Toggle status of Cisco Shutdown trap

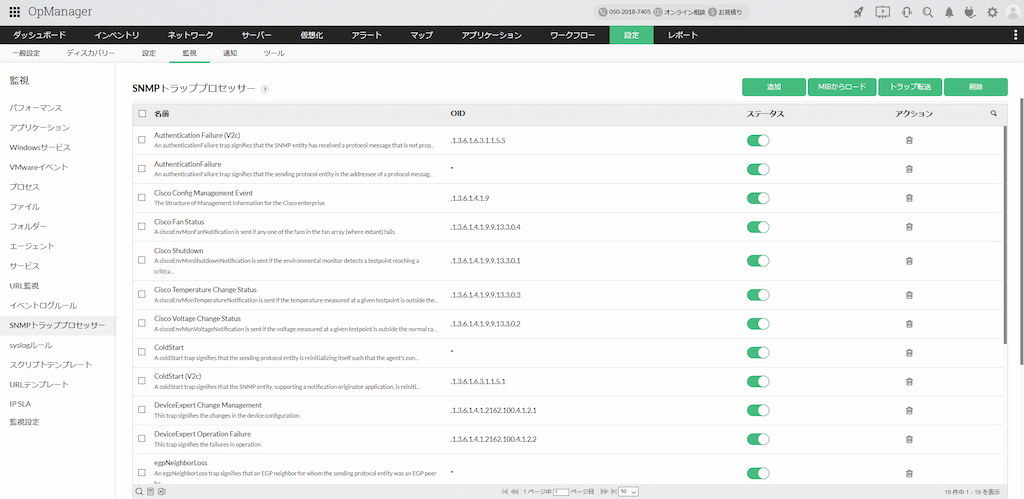(x=758, y=259)
